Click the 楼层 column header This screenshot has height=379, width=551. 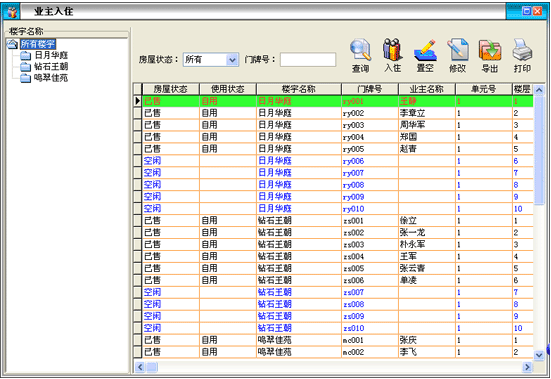point(522,89)
